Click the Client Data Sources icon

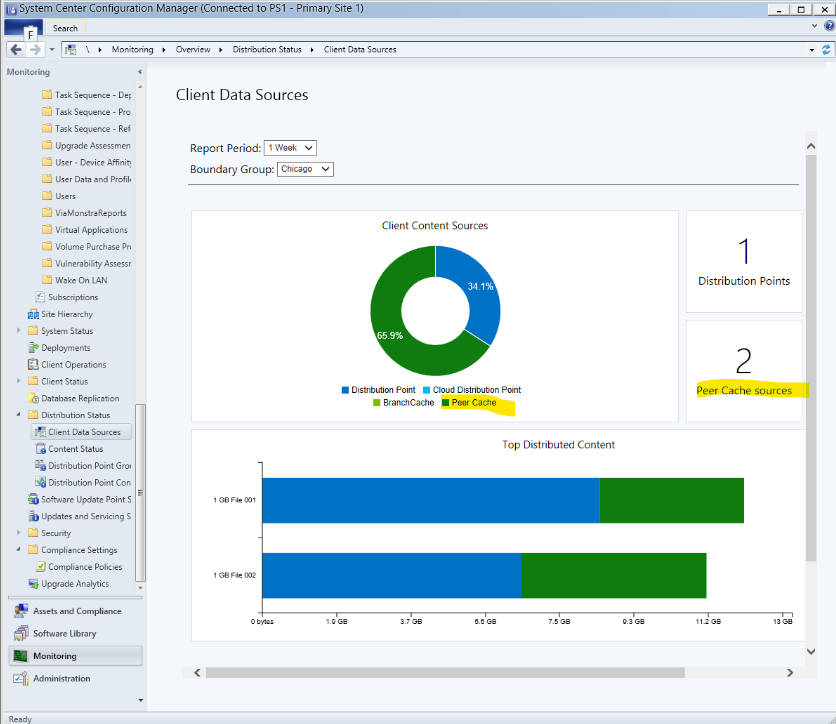tap(40, 432)
